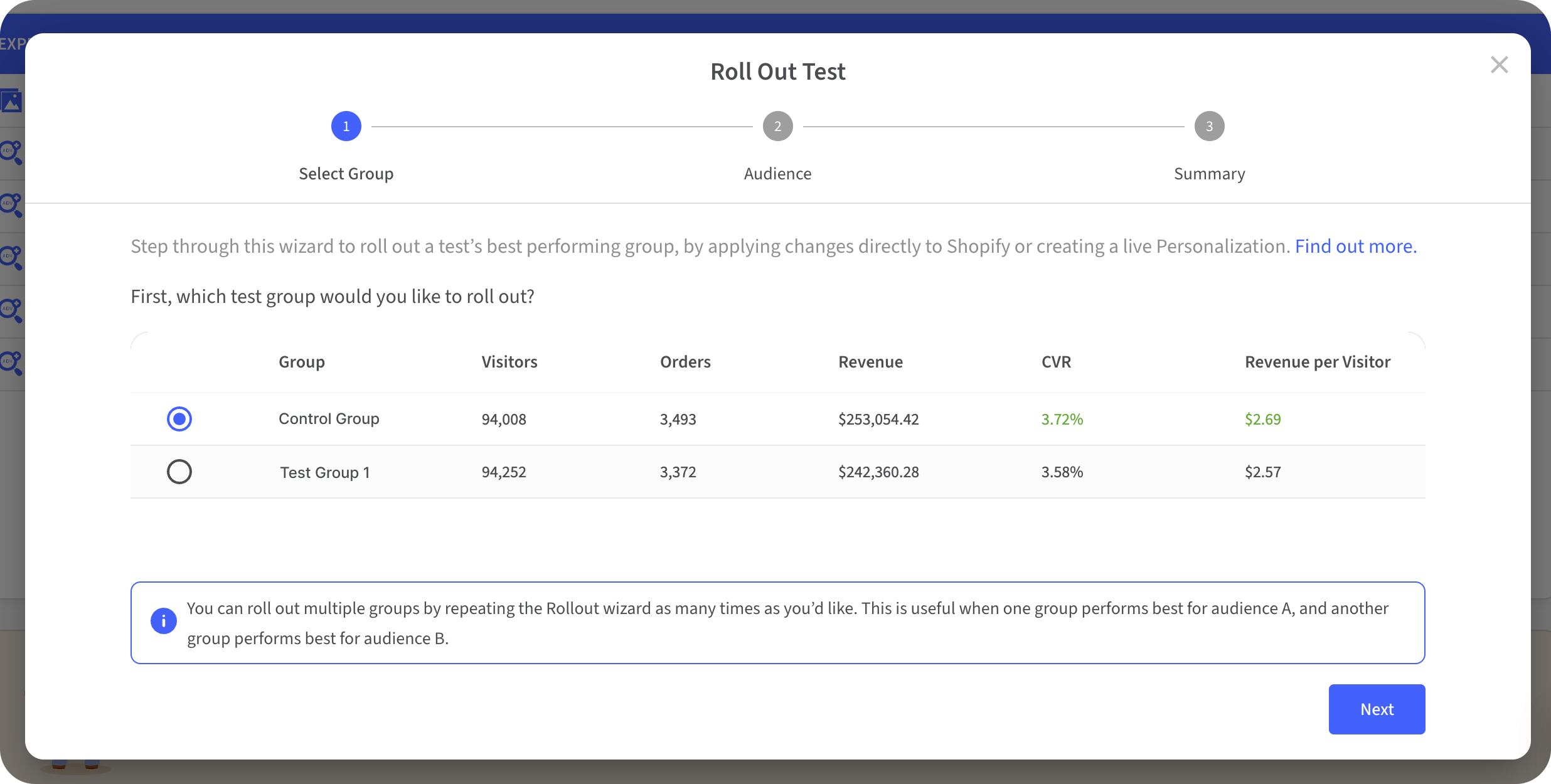Click the Audience step label
The height and width of the screenshot is (784, 1551).
pyautogui.click(x=777, y=174)
